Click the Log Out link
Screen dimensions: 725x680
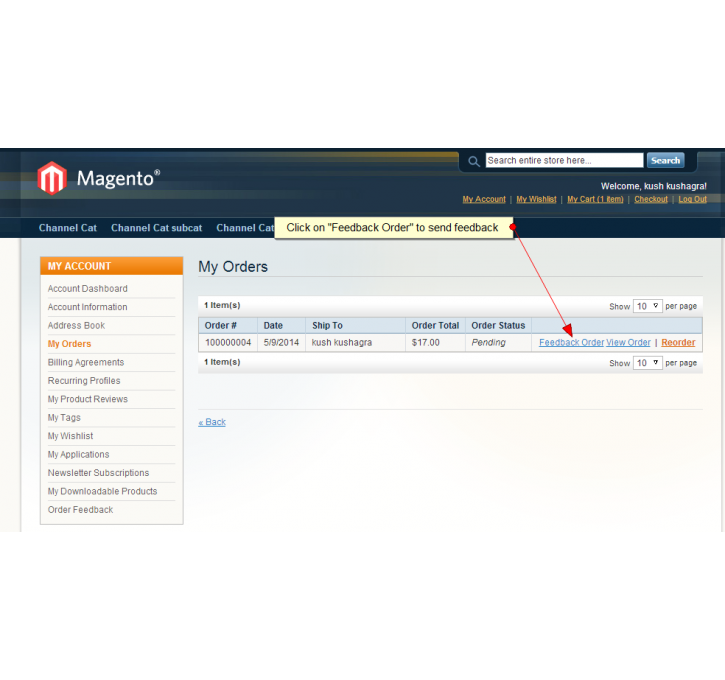pos(692,199)
